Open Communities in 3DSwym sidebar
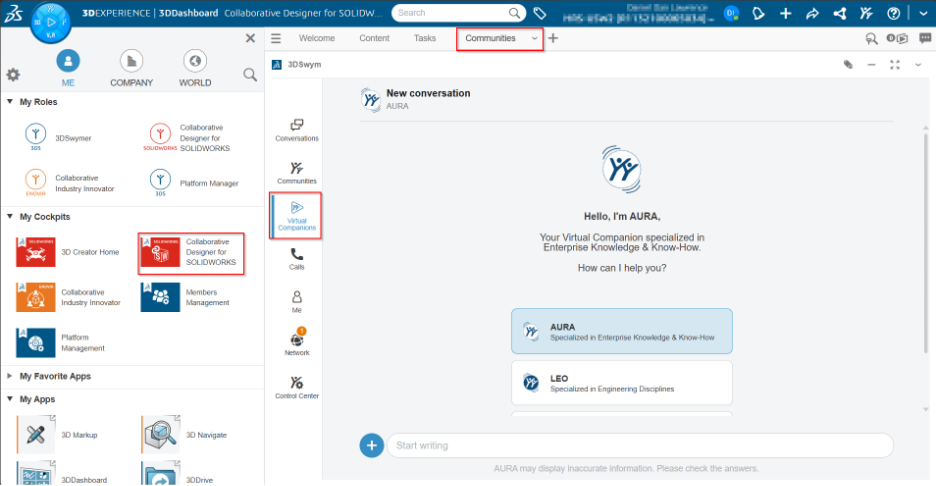936x486 pixels. pyautogui.click(x=297, y=173)
